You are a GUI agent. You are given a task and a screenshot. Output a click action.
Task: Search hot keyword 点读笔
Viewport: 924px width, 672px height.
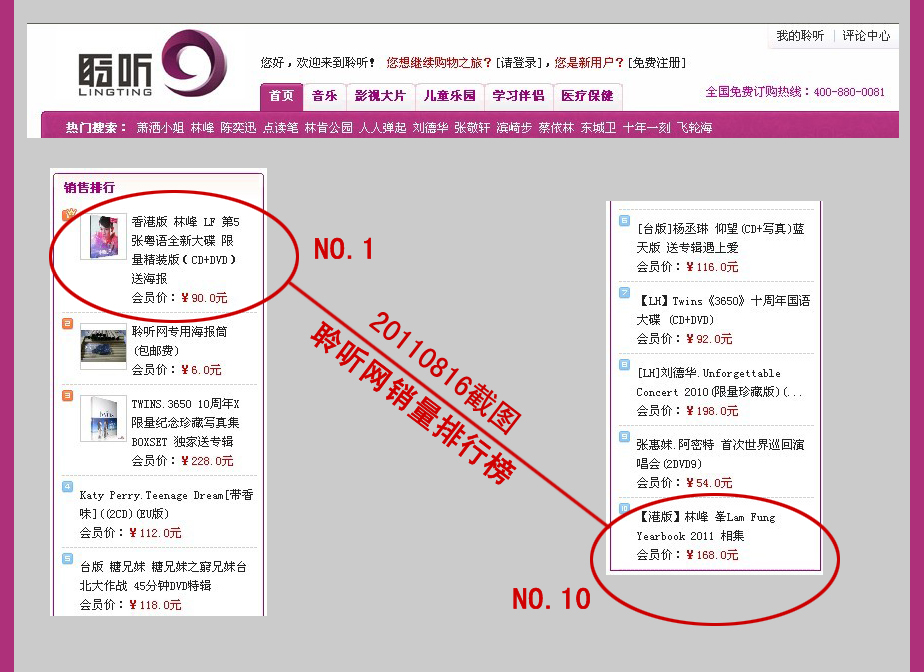pyautogui.click(x=280, y=127)
